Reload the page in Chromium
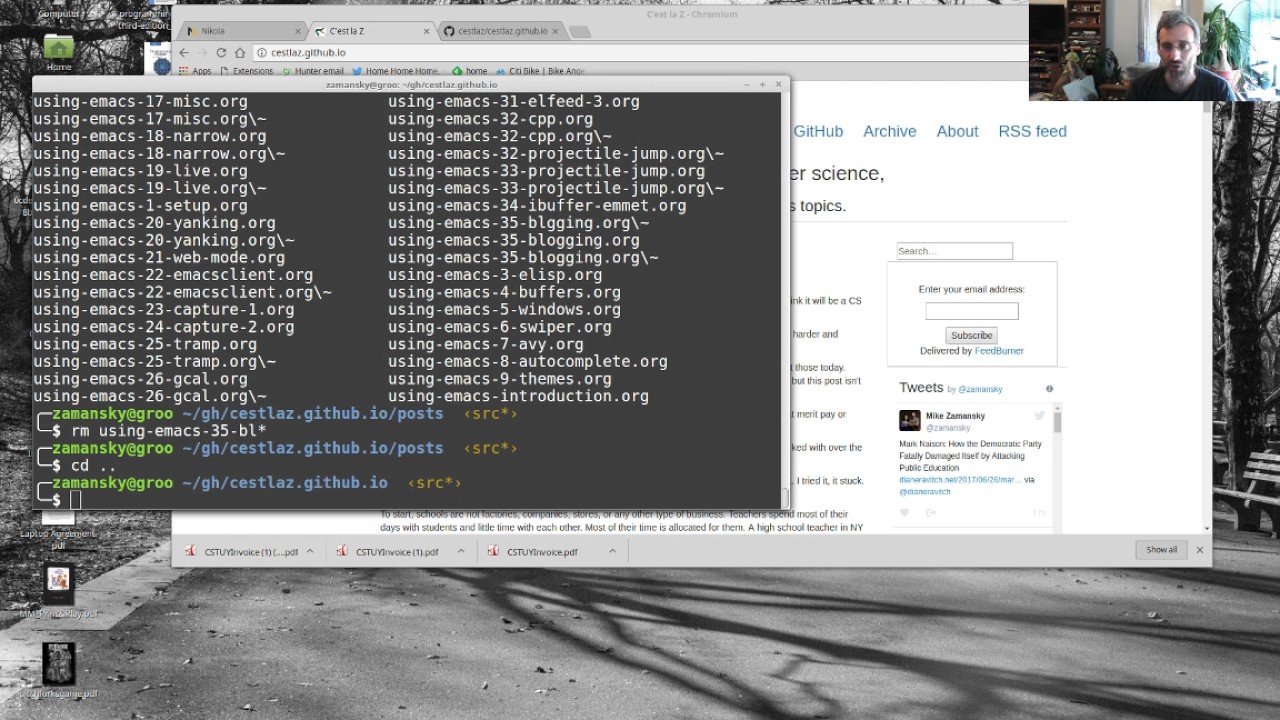Viewport: 1280px width, 720px height. coord(221,52)
